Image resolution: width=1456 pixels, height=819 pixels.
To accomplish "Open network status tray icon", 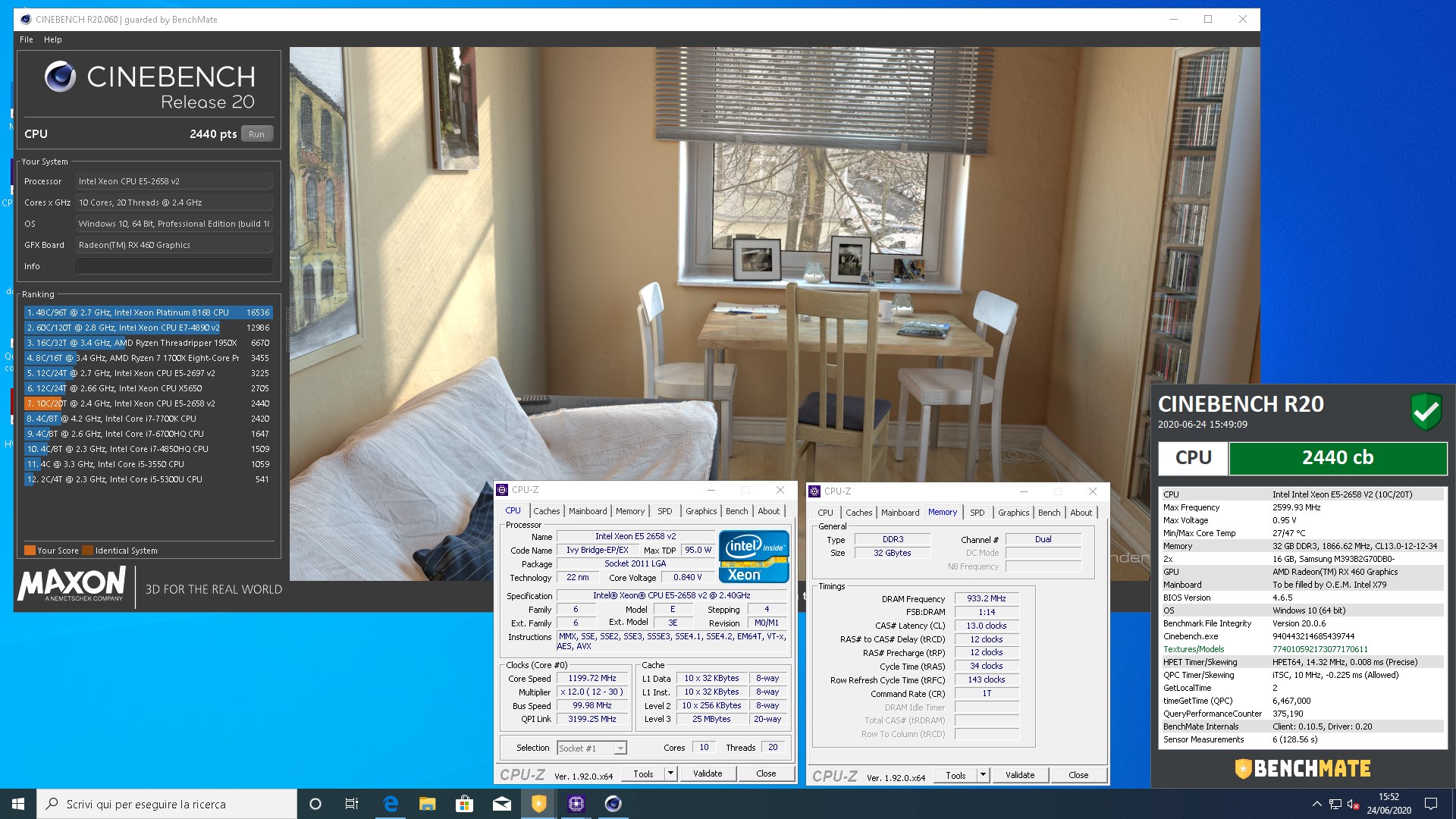I will pyautogui.click(x=1335, y=804).
